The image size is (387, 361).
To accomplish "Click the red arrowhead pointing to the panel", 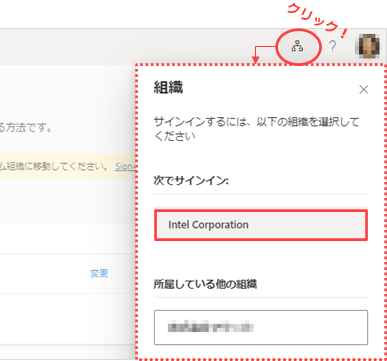I will tap(255, 60).
